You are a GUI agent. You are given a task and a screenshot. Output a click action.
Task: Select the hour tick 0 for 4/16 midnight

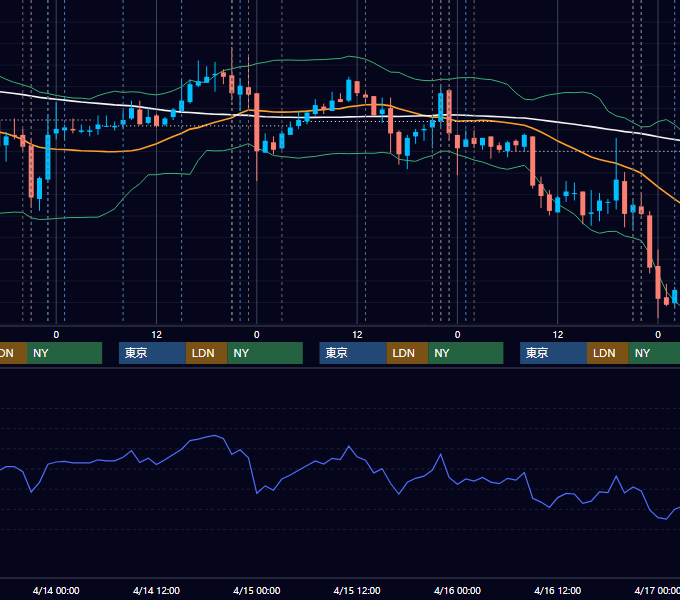pos(457,335)
